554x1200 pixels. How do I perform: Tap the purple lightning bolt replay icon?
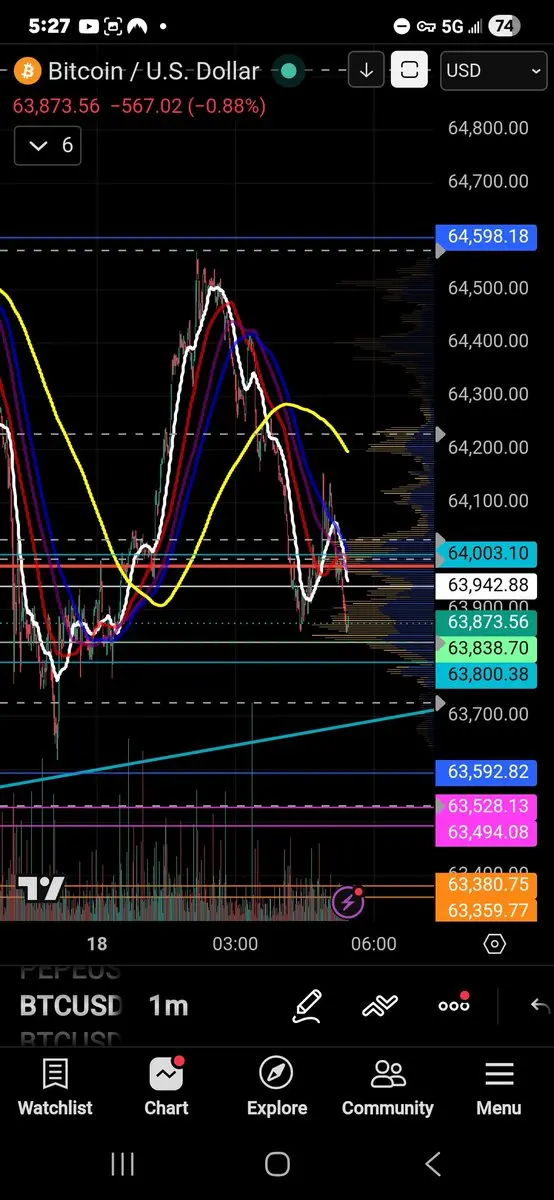pyautogui.click(x=348, y=903)
